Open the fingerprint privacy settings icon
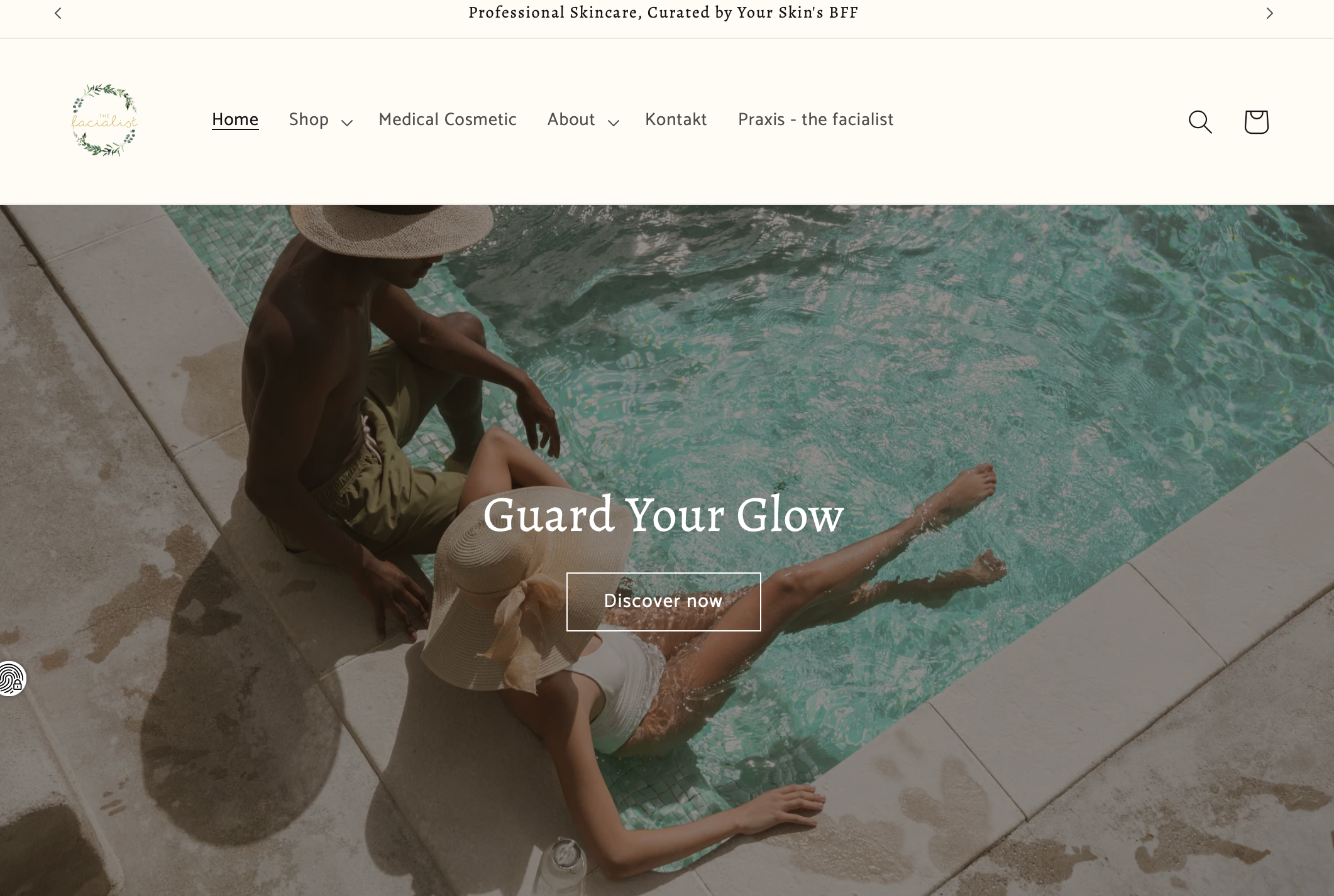The width and height of the screenshot is (1334, 896). coord(12,679)
